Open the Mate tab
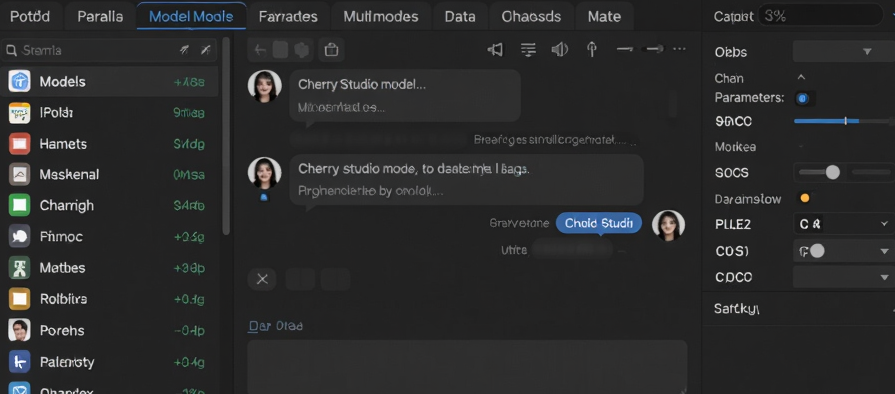Screen dimensions: 895x394 coord(604,17)
